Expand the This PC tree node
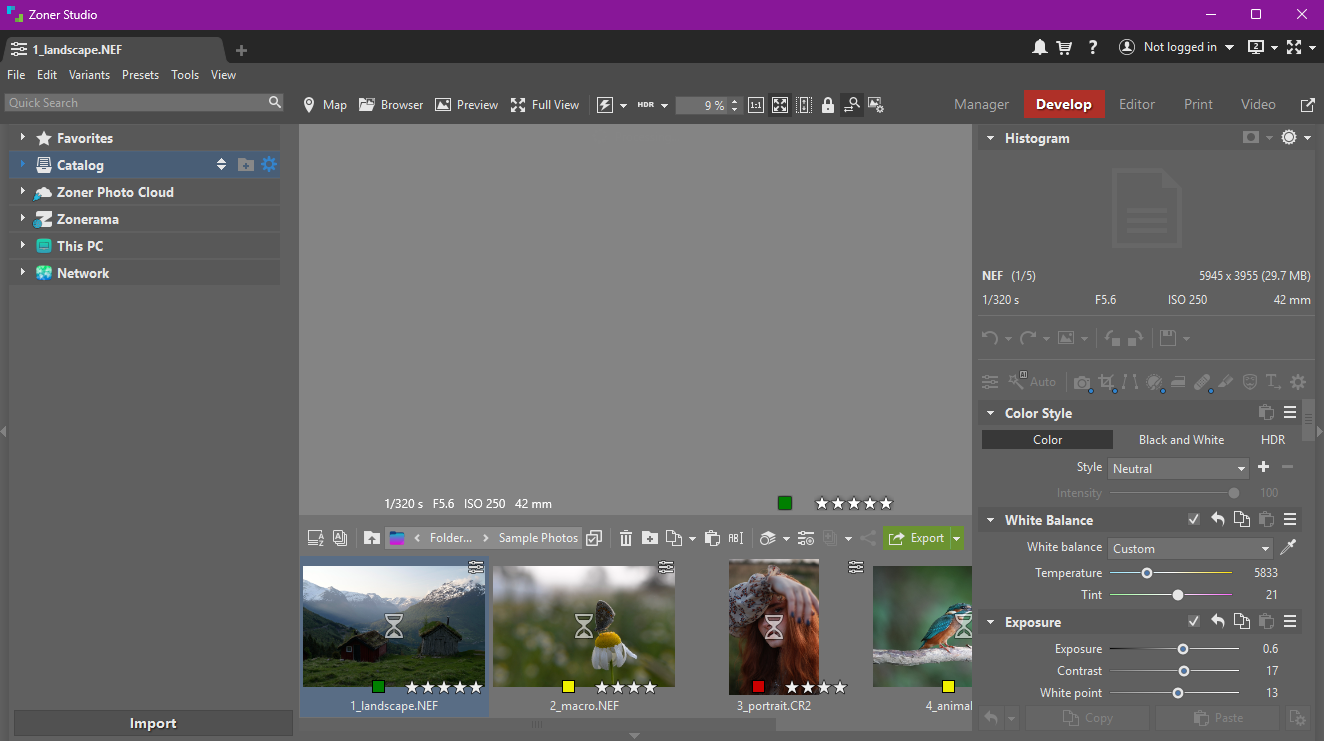Image resolution: width=1324 pixels, height=741 pixels. point(22,246)
